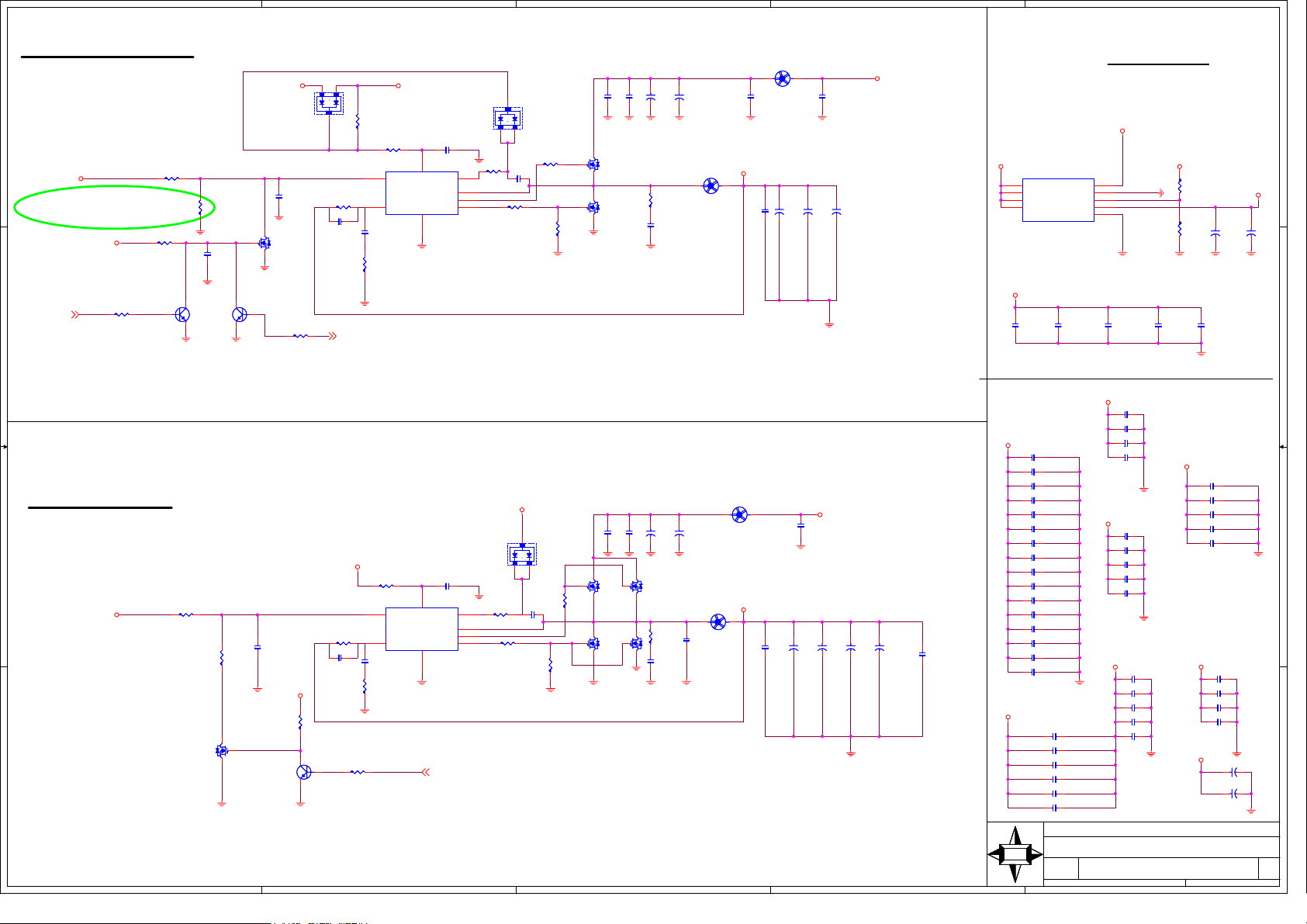Click the output off-page connector of the upper circuit

(x=333, y=336)
